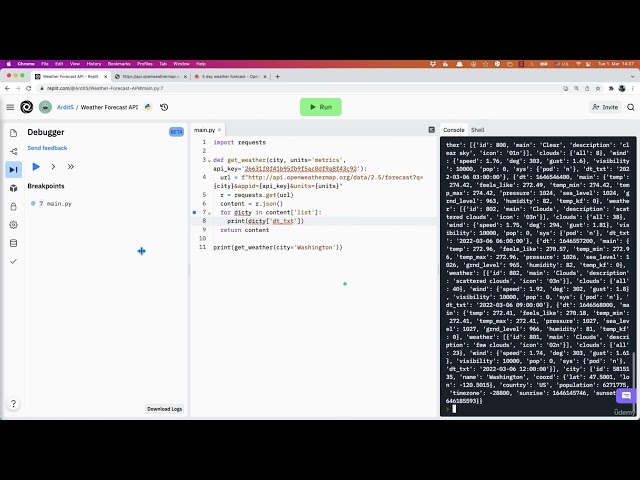
Task: Close the main.py editor tab
Action: 220,130
